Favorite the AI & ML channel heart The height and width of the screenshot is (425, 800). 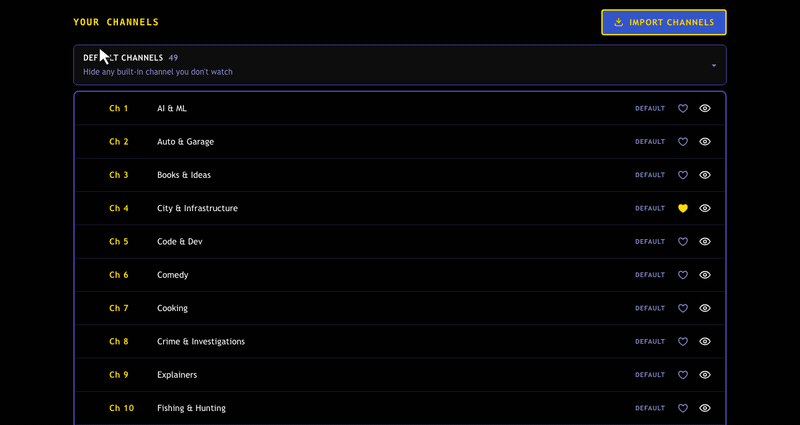[x=683, y=108]
